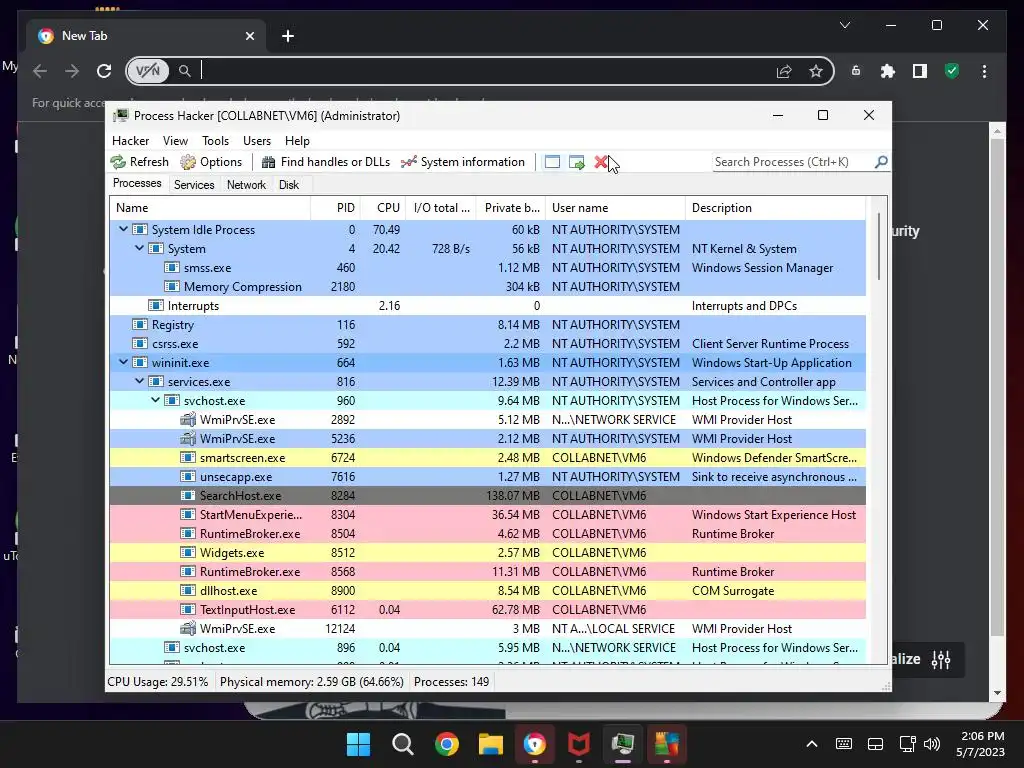Viewport: 1024px width, 768px height.
Task: Click the CPU Usage status entry
Action: (x=158, y=682)
